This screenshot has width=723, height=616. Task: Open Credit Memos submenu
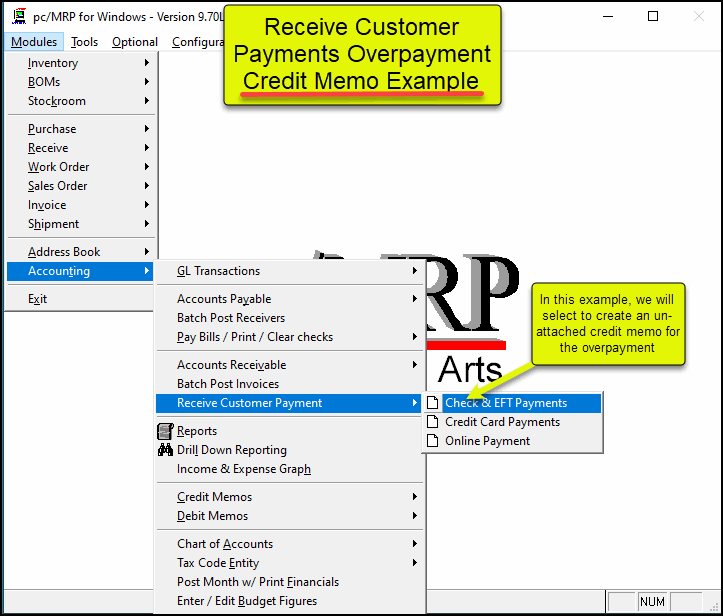coord(214,497)
